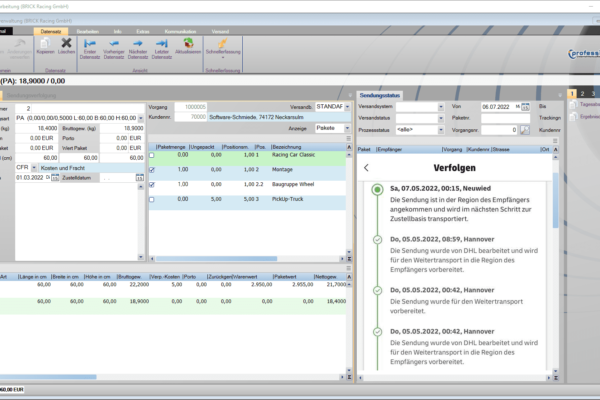This screenshot has width=600, height=400.
Task: Check the PickUp-Truck row checkbox
Action: pyautogui.click(x=152, y=198)
